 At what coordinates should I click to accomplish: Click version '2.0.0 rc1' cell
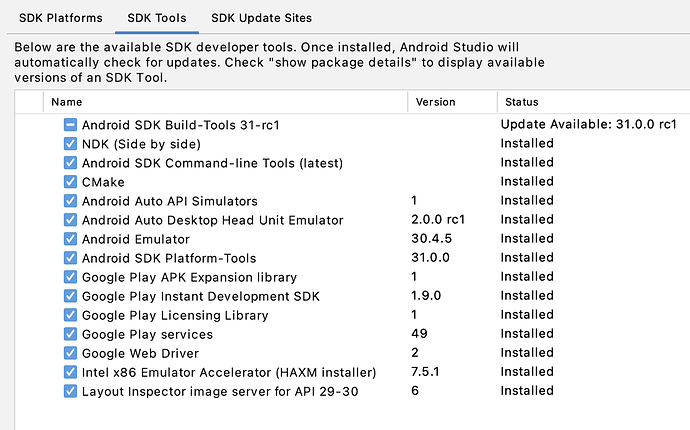(438, 219)
